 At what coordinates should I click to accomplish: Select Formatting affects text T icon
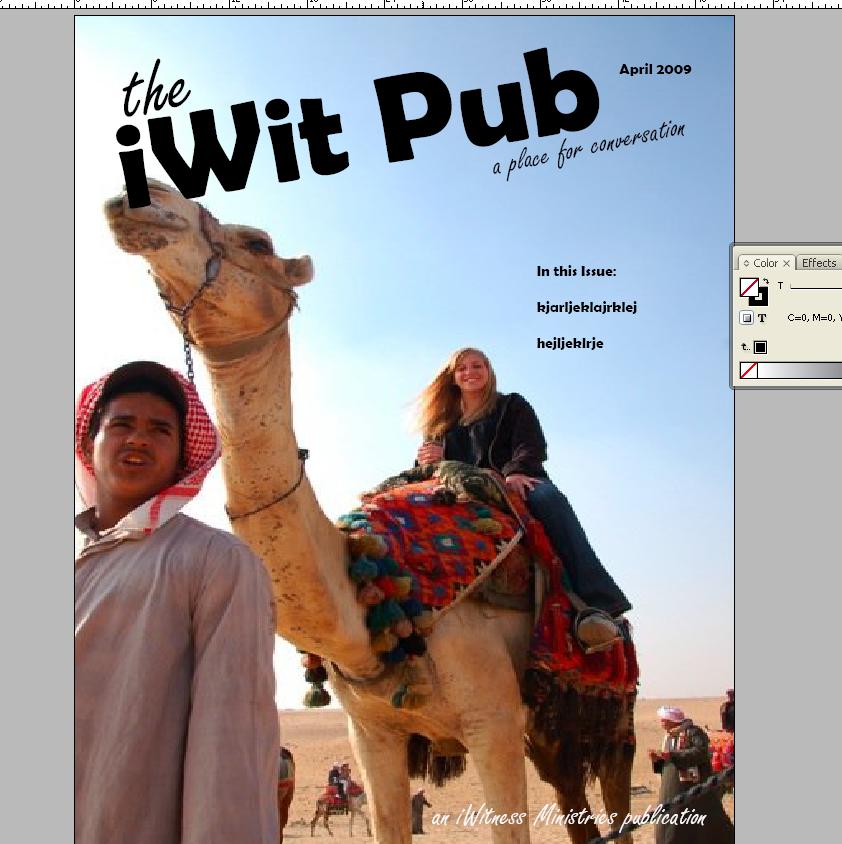click(761, 318)
